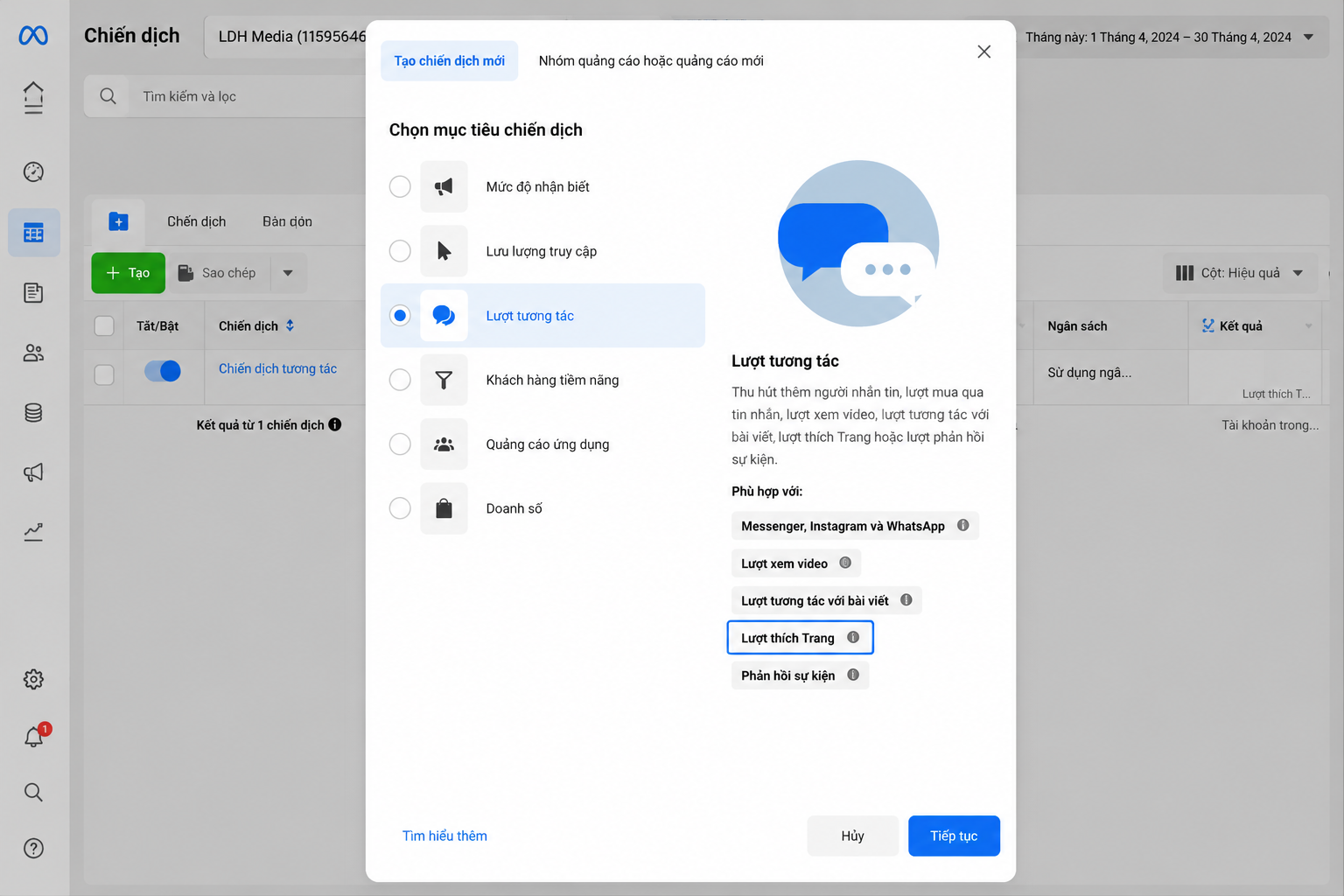This screenshot has width=1344, height=896.
Task: Open the settings gear in sidebar
Action: pyautogui.click(x=33, y=679)
